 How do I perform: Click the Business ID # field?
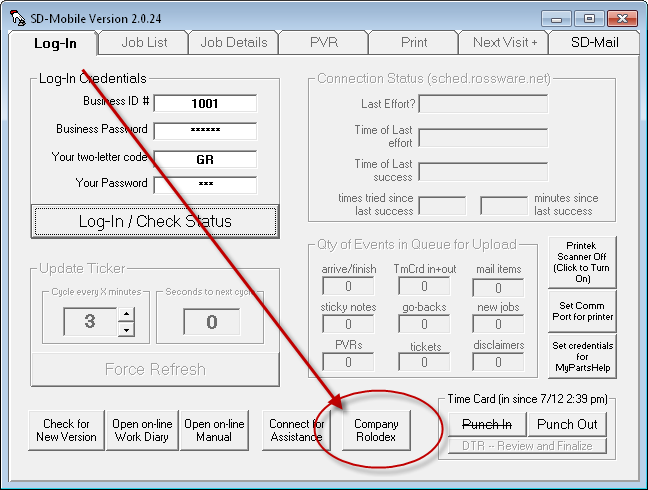tap(205, 104)
